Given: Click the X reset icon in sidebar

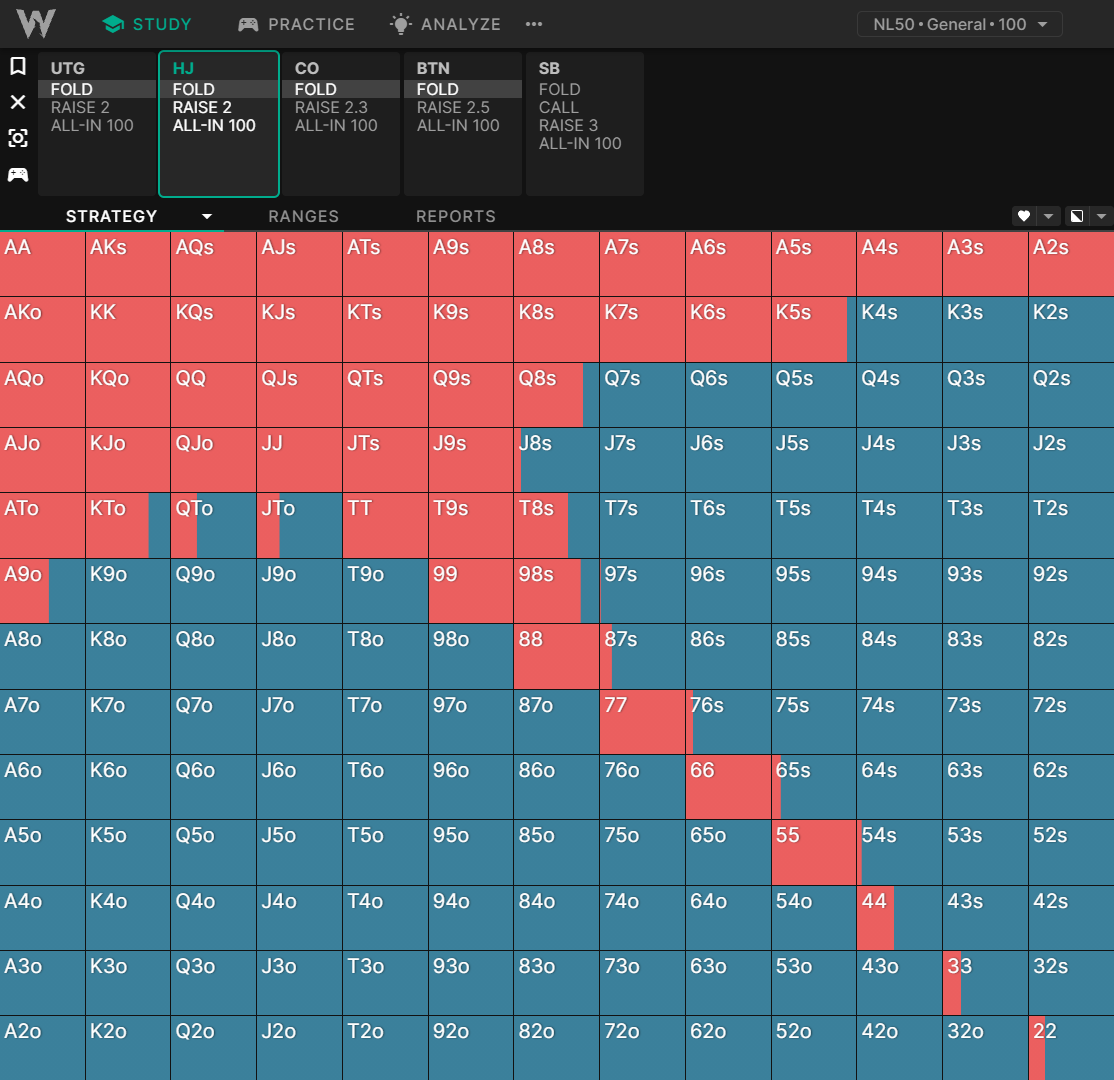Looking at the screenshot, I should 17,102.
